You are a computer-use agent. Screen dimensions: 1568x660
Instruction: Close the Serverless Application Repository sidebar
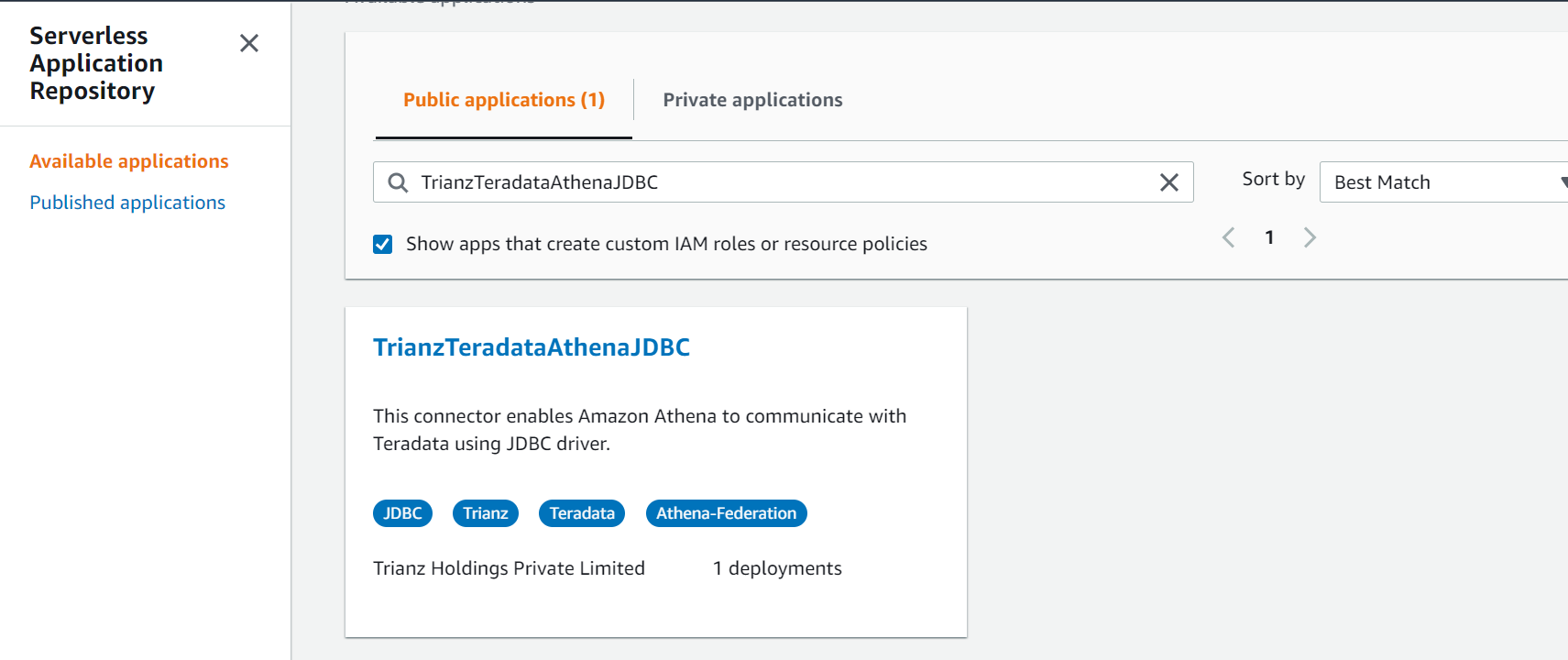[x=248, y=43]
